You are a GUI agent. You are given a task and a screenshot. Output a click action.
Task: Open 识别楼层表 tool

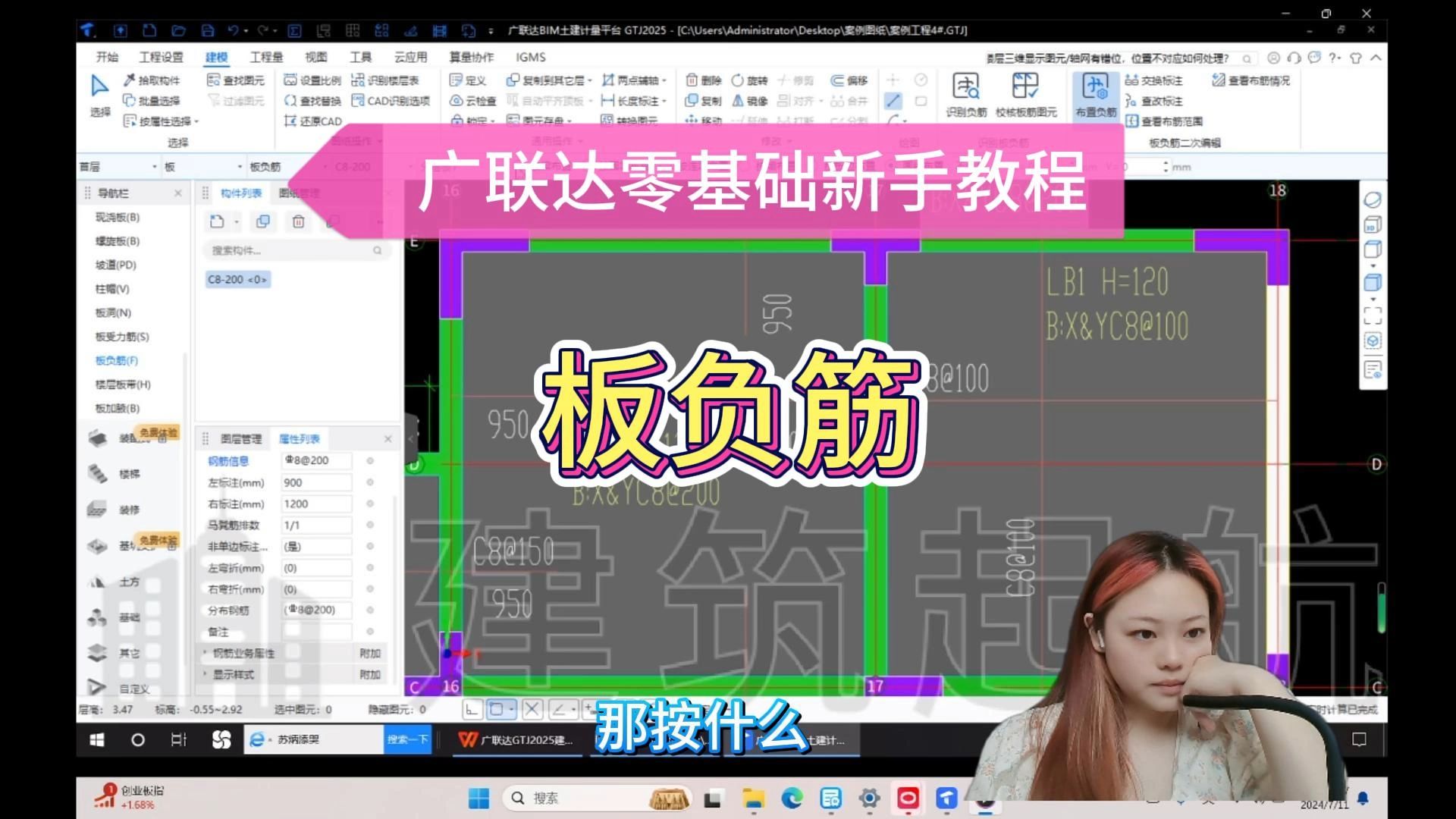[385, 80]
